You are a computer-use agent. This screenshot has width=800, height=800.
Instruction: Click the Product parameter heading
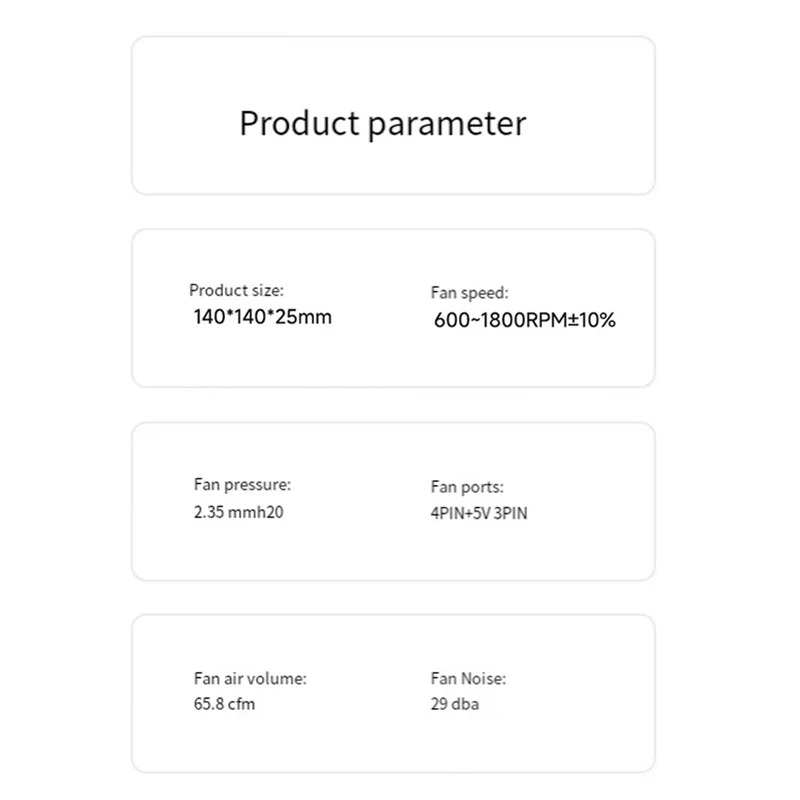tap(382, 124)
